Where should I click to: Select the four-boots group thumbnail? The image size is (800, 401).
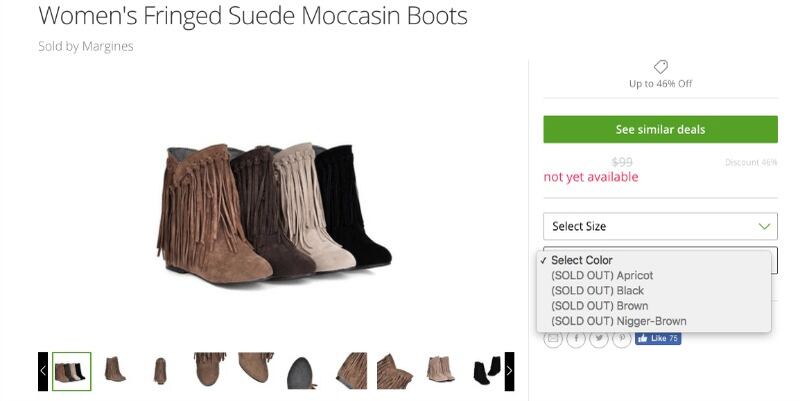click(71, 371)
